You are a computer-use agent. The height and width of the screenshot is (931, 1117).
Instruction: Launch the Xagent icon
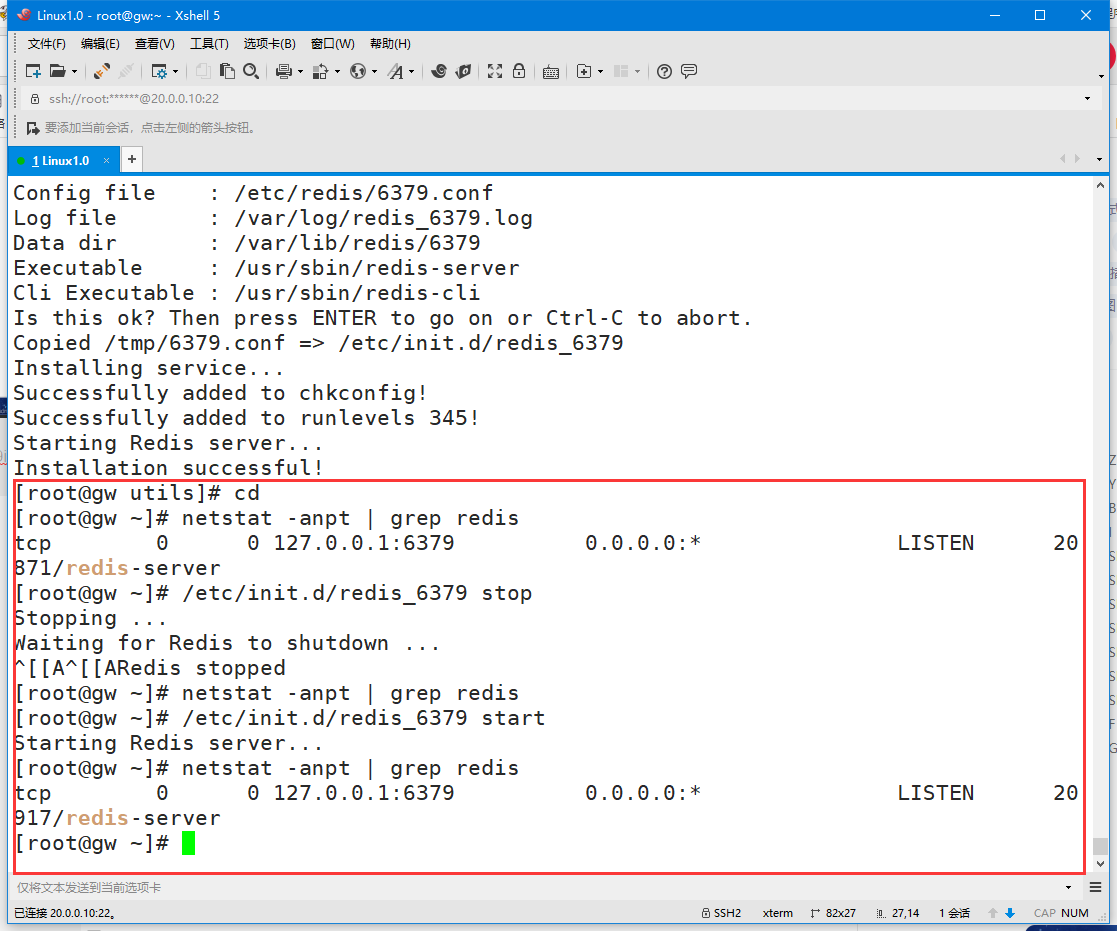(463, 71)
